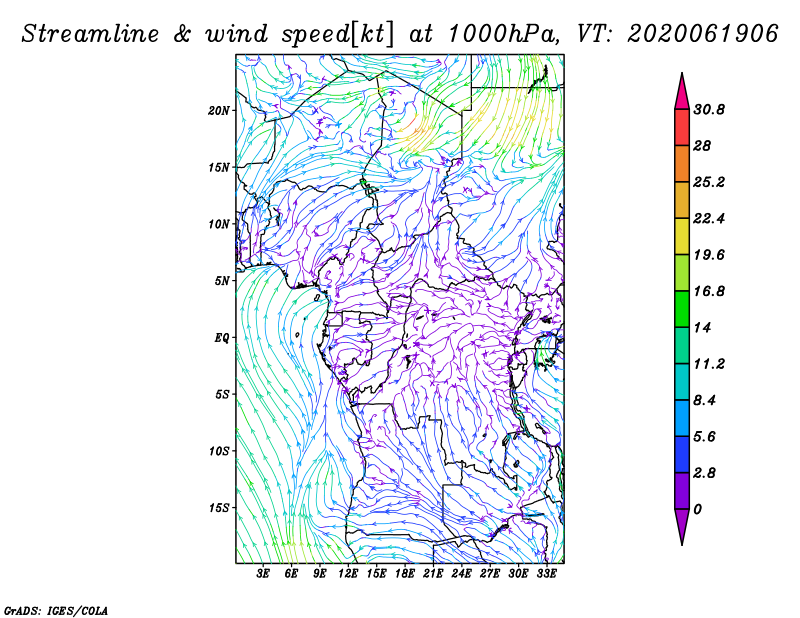
Task: Click the 3E longitude label
Action: click(263, 574)
